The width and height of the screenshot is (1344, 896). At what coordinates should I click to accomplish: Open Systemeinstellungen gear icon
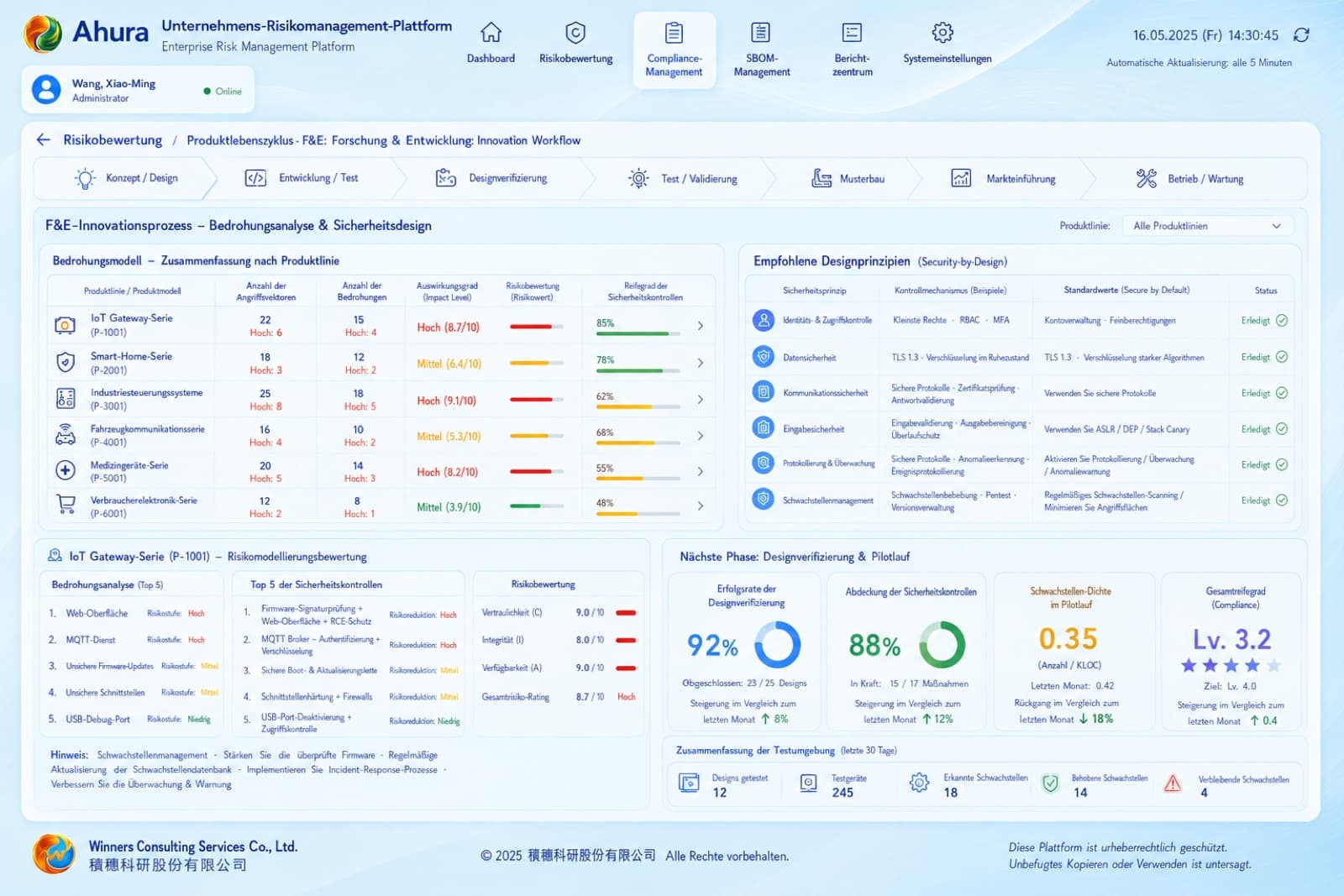click(x=942, y=33)
